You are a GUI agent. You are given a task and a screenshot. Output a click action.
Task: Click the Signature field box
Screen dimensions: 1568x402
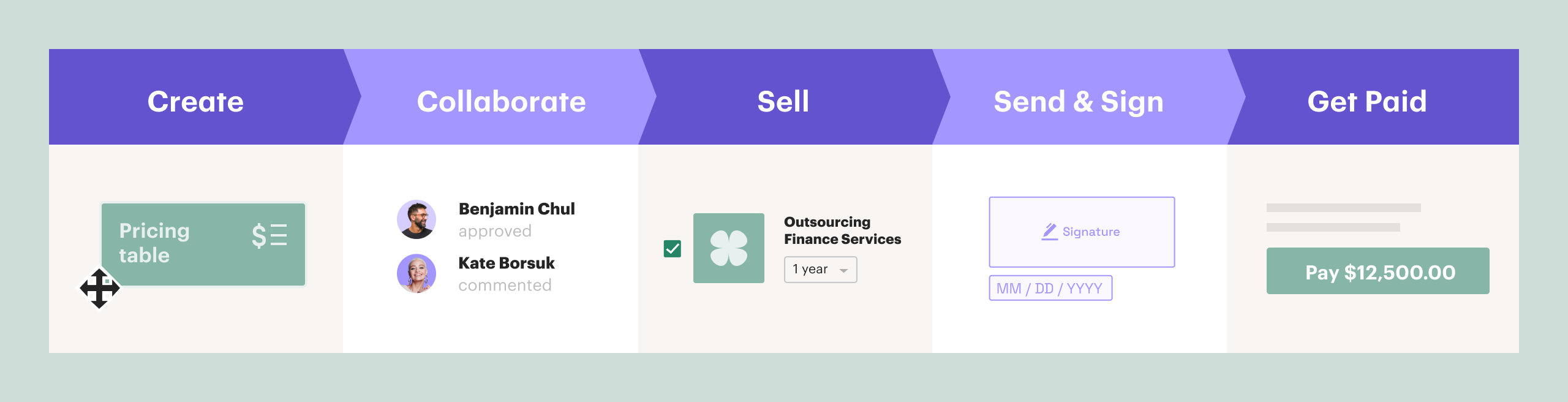pos(1082,232)
